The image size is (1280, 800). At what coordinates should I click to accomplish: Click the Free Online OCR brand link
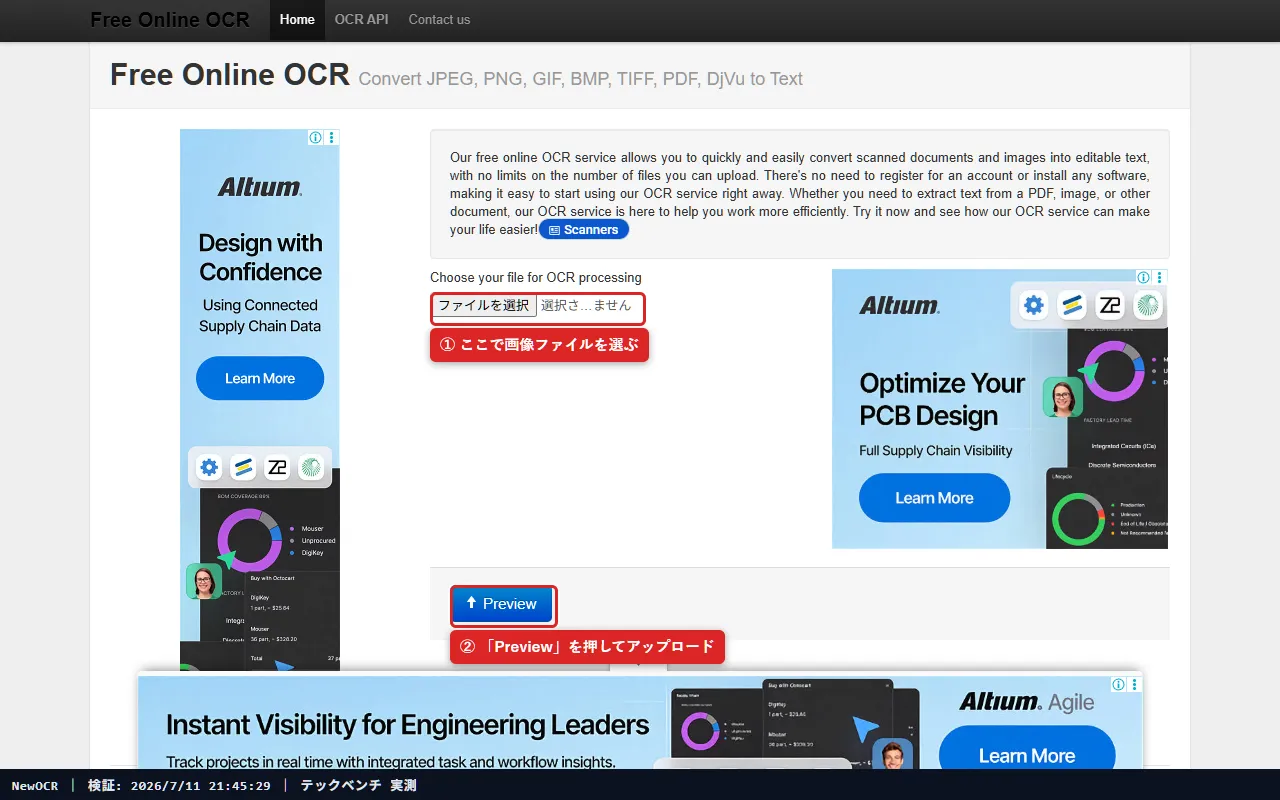(x=170, y=20)
